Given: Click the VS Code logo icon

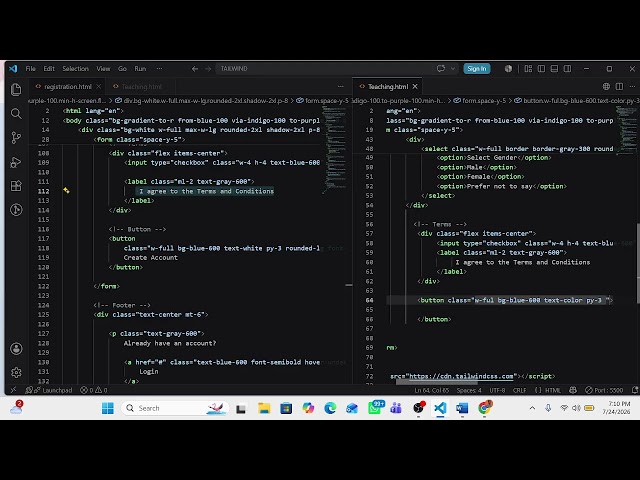Looking at the screenshot, I should click(13, 69).
